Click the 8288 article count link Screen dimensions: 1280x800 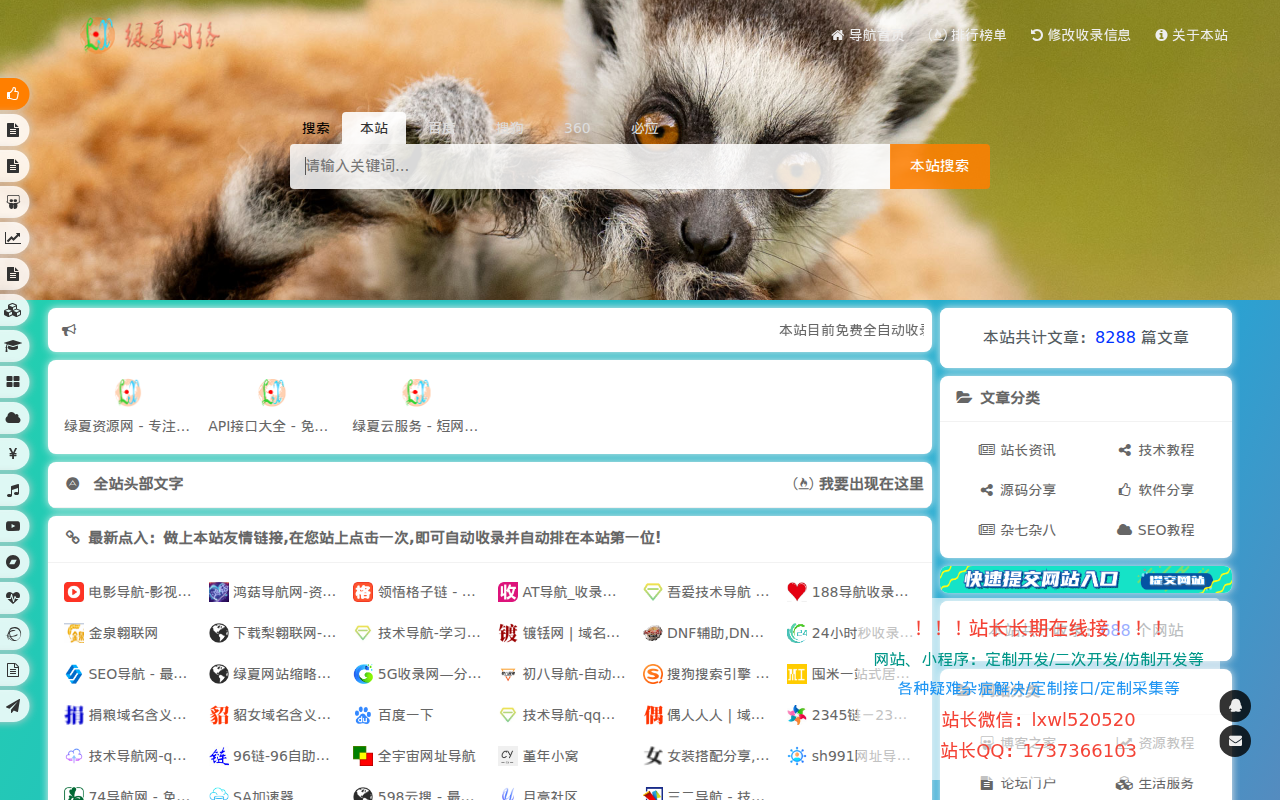pos(1115,338)
